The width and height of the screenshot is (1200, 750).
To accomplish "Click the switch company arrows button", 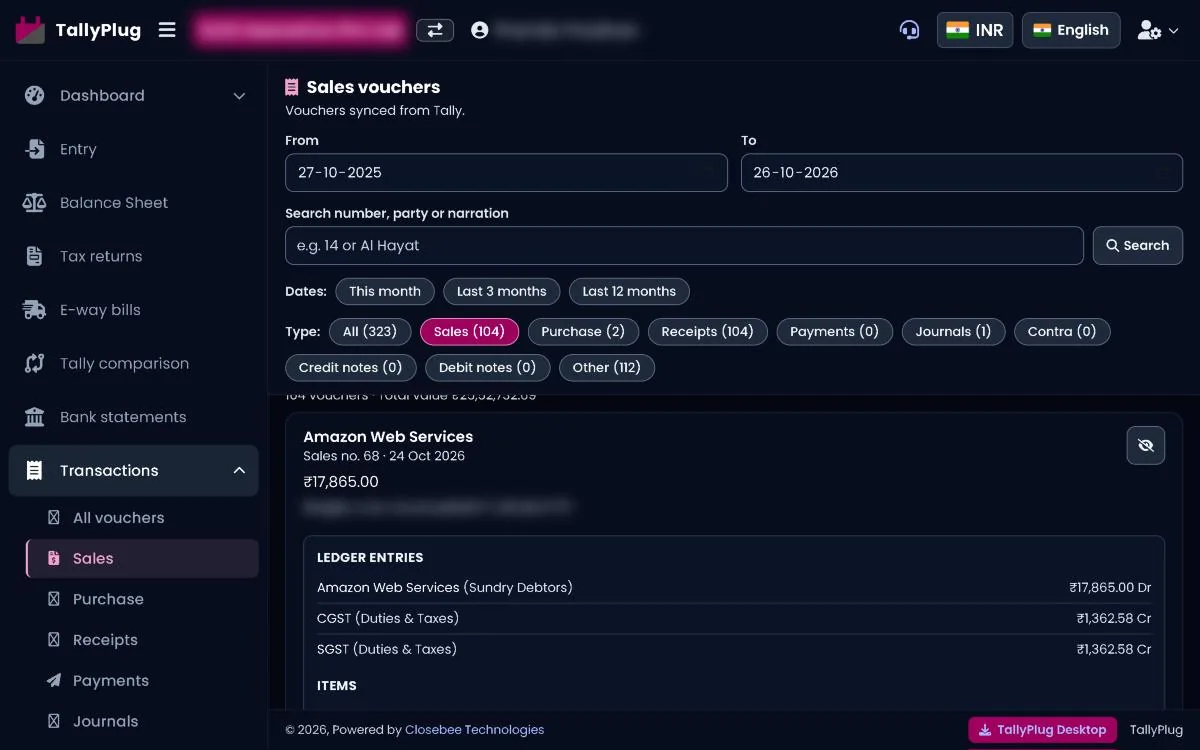I will point(435,30).
